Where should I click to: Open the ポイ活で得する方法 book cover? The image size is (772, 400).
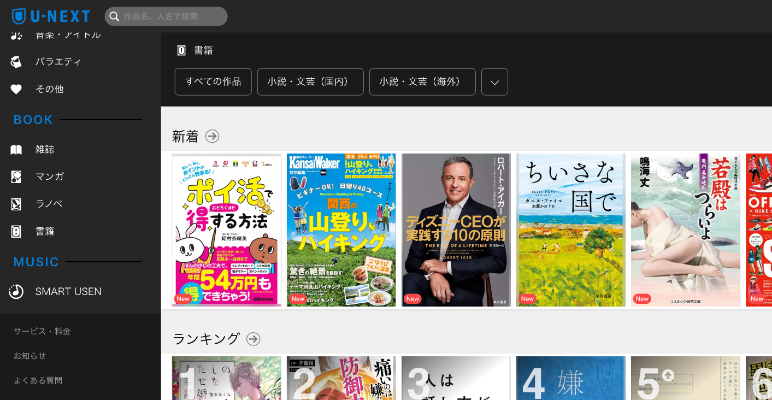(x=226, y=230)
